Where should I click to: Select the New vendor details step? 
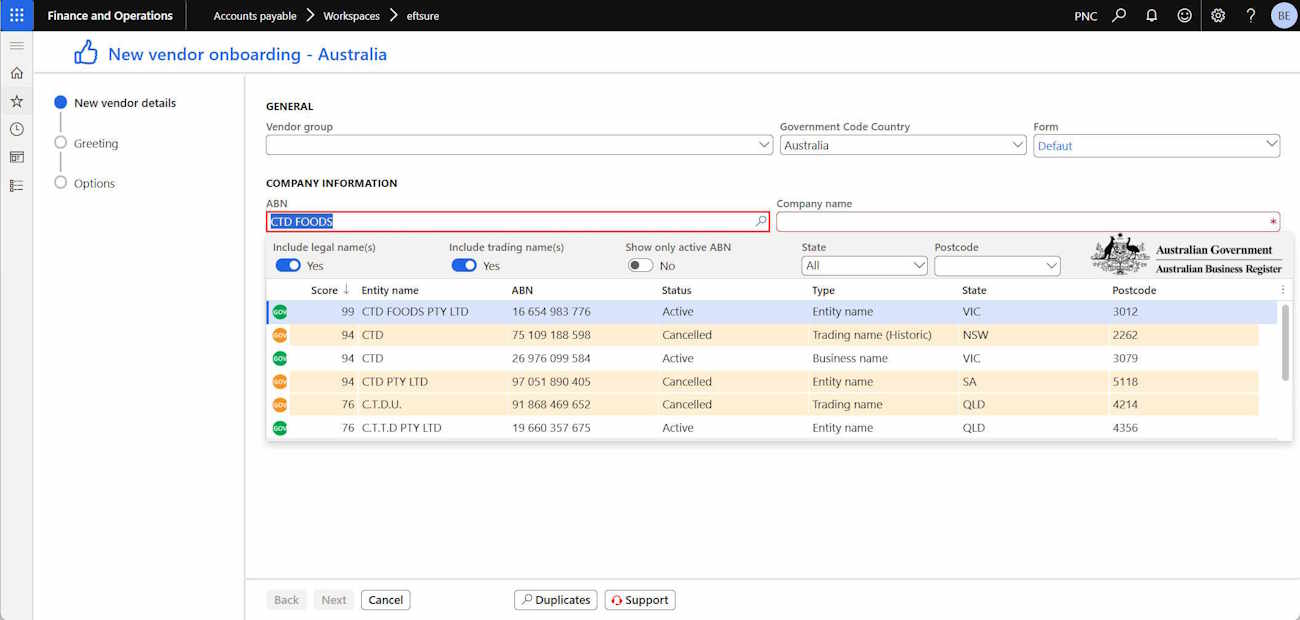point(115,103)
